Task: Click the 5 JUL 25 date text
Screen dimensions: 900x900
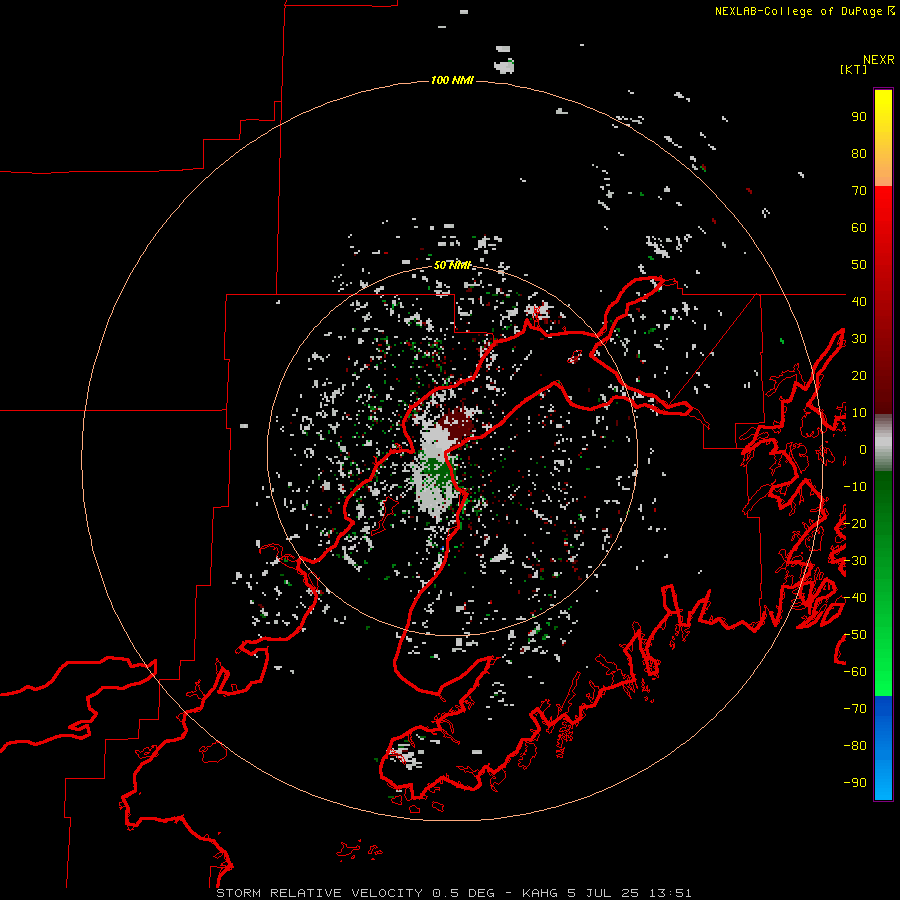Action: click(603, 893)
